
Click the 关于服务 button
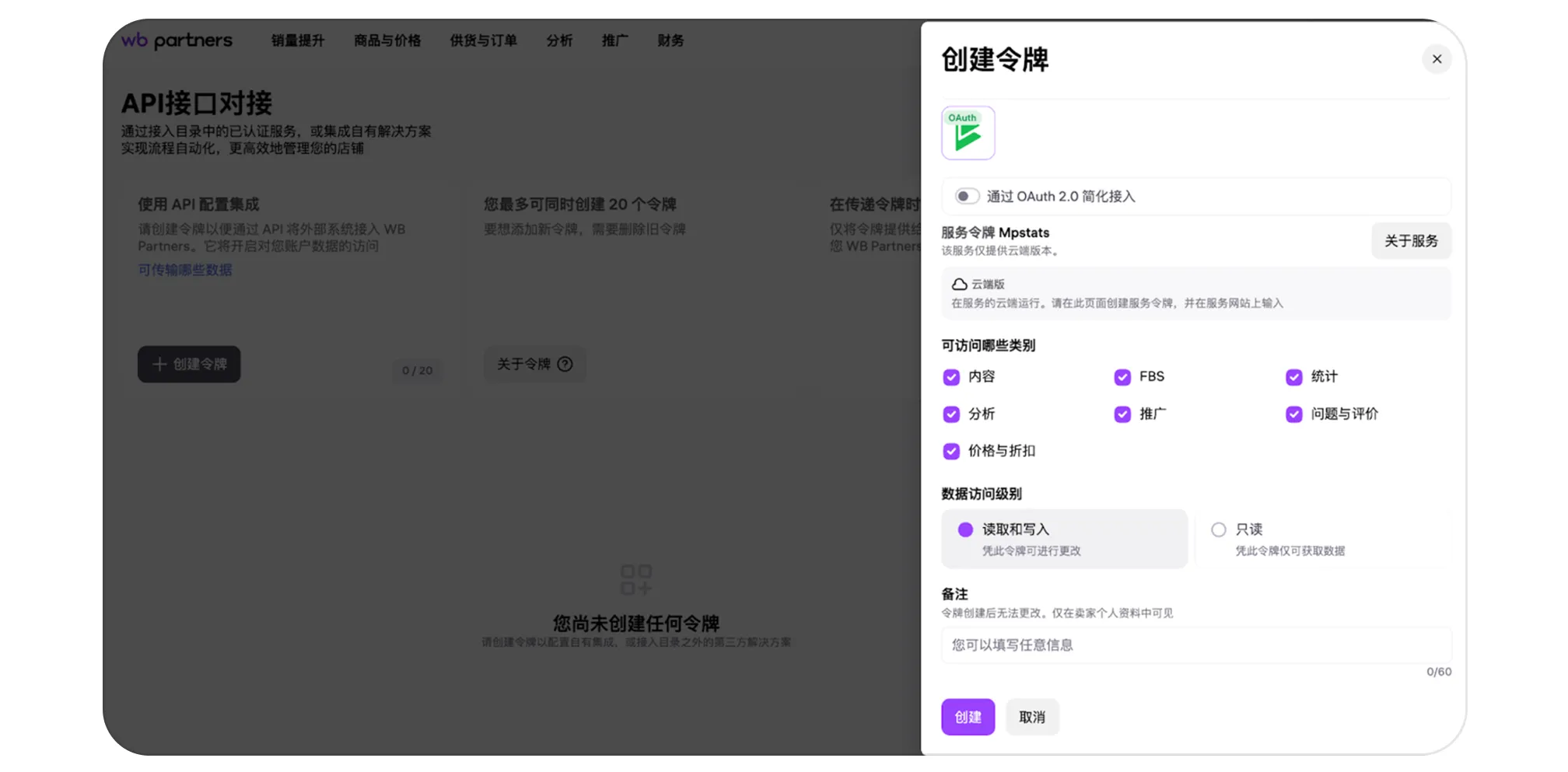[1411, 240]
